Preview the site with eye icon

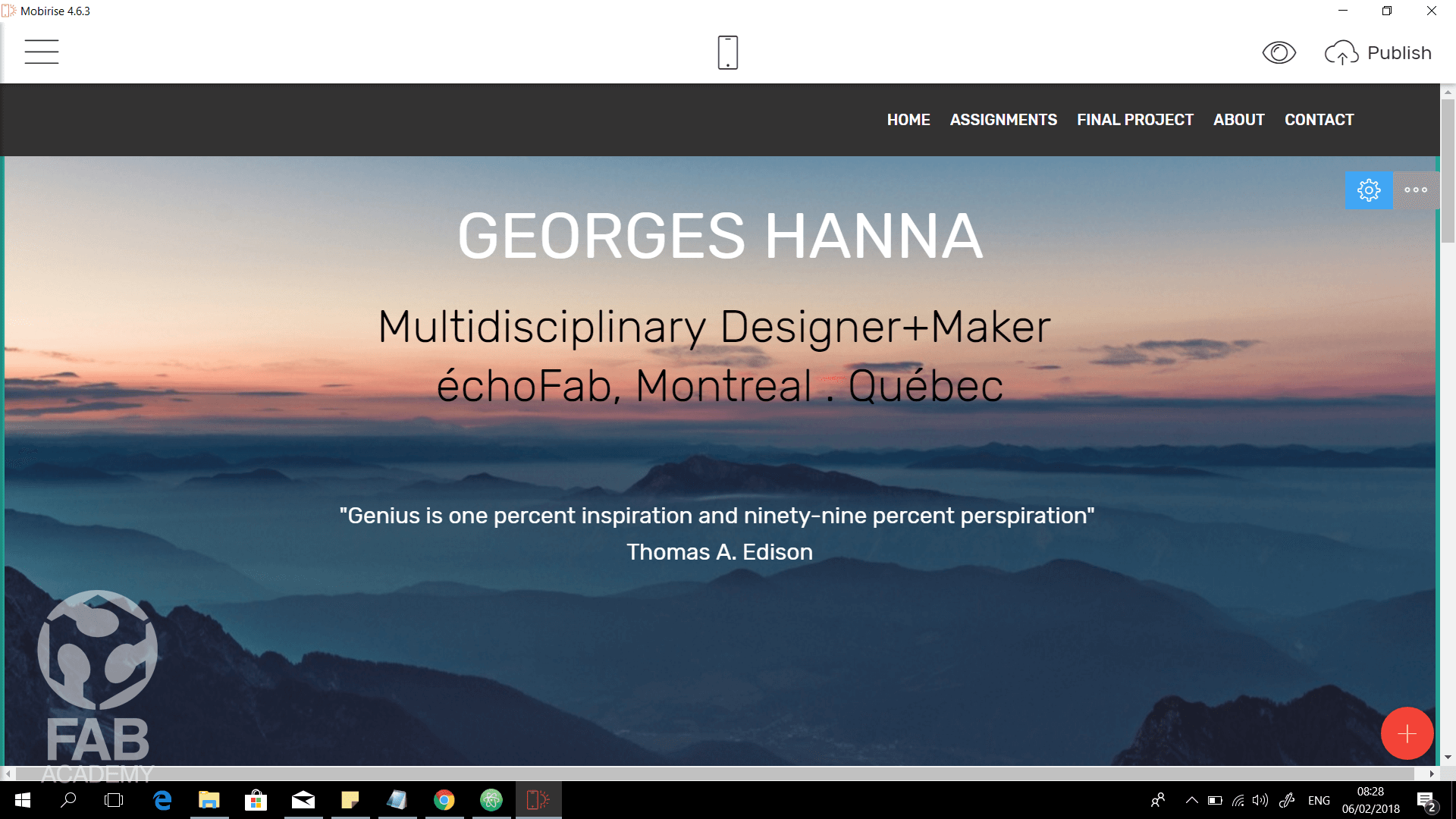pyautogui.click(x=1279, y=52)
